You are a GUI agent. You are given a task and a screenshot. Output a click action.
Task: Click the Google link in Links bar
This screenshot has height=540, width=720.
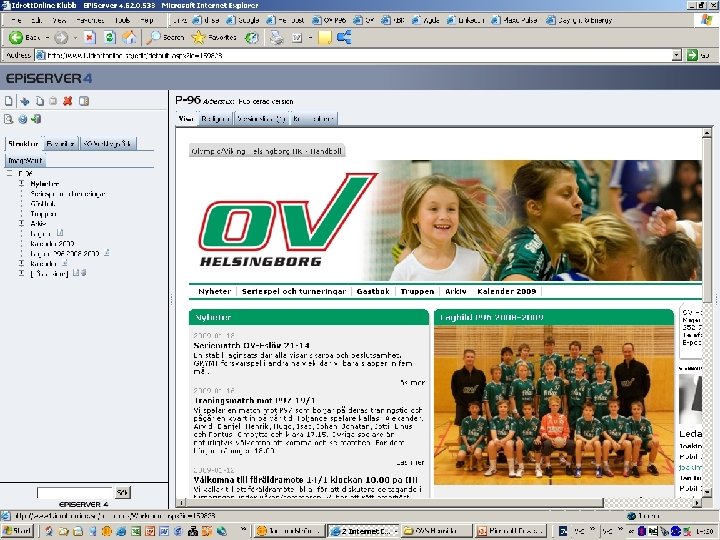tap(244, 20)
